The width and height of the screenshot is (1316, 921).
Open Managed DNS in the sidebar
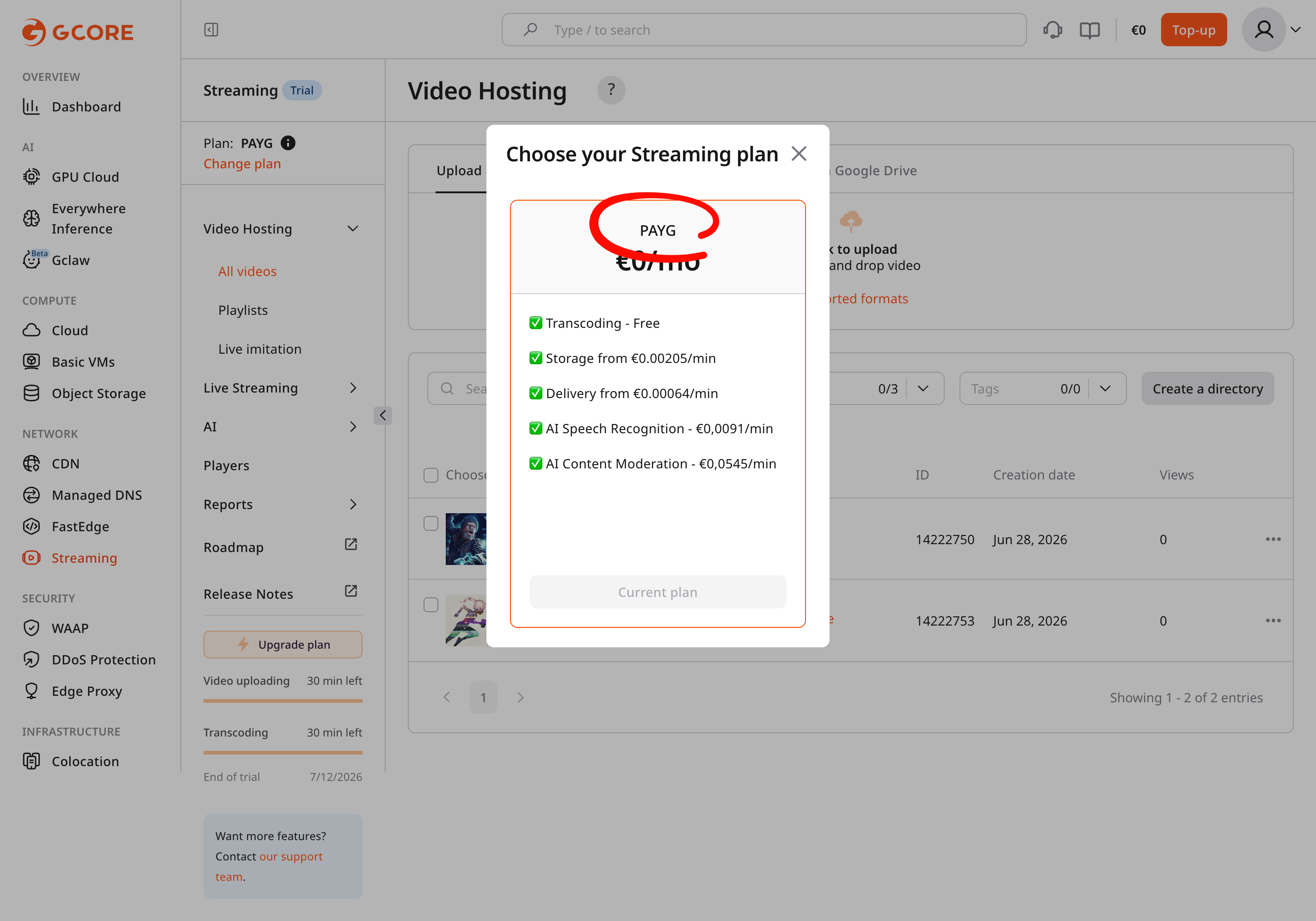tap(96, 495)
